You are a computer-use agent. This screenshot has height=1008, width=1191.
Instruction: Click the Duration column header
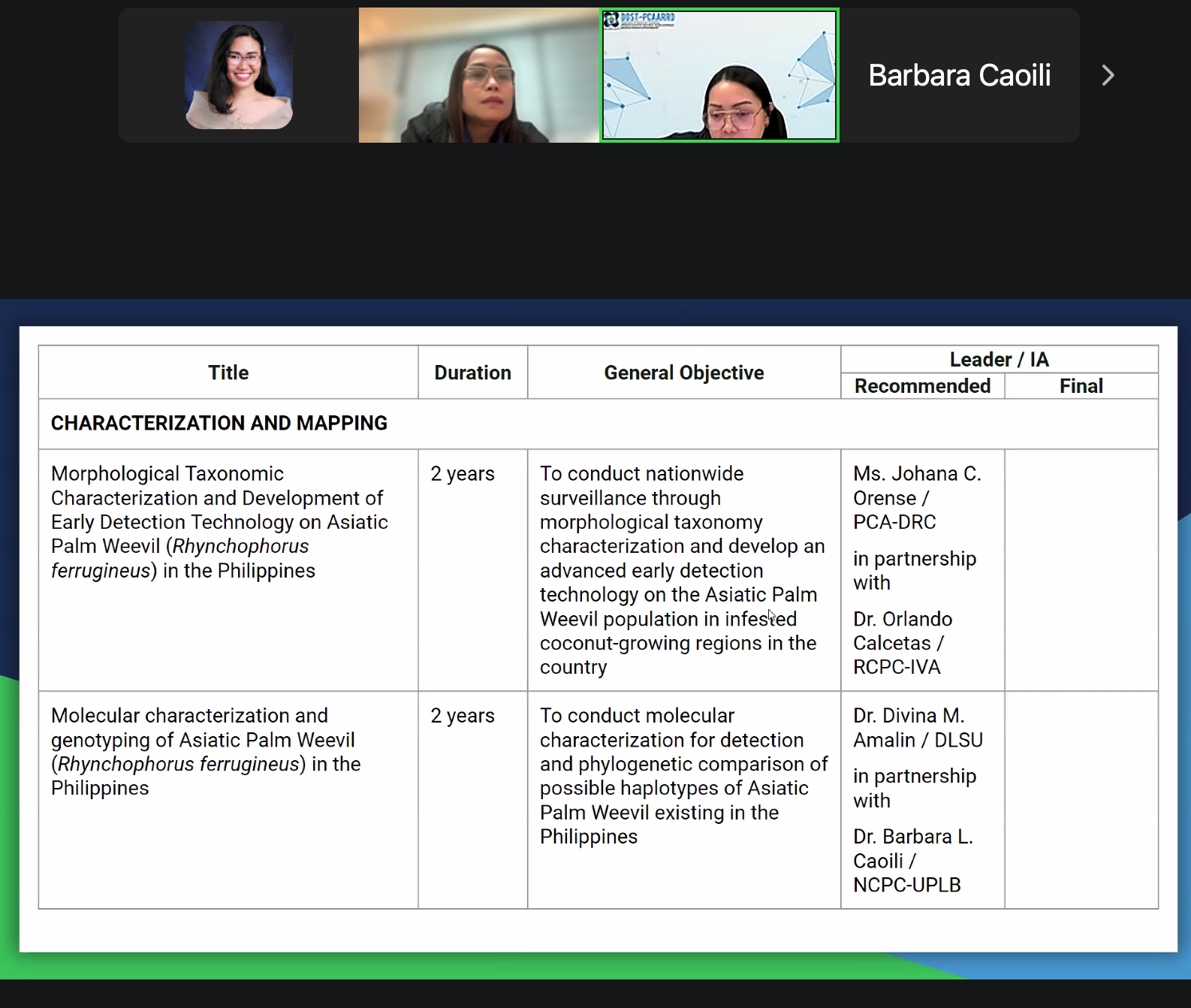(472, 373)
